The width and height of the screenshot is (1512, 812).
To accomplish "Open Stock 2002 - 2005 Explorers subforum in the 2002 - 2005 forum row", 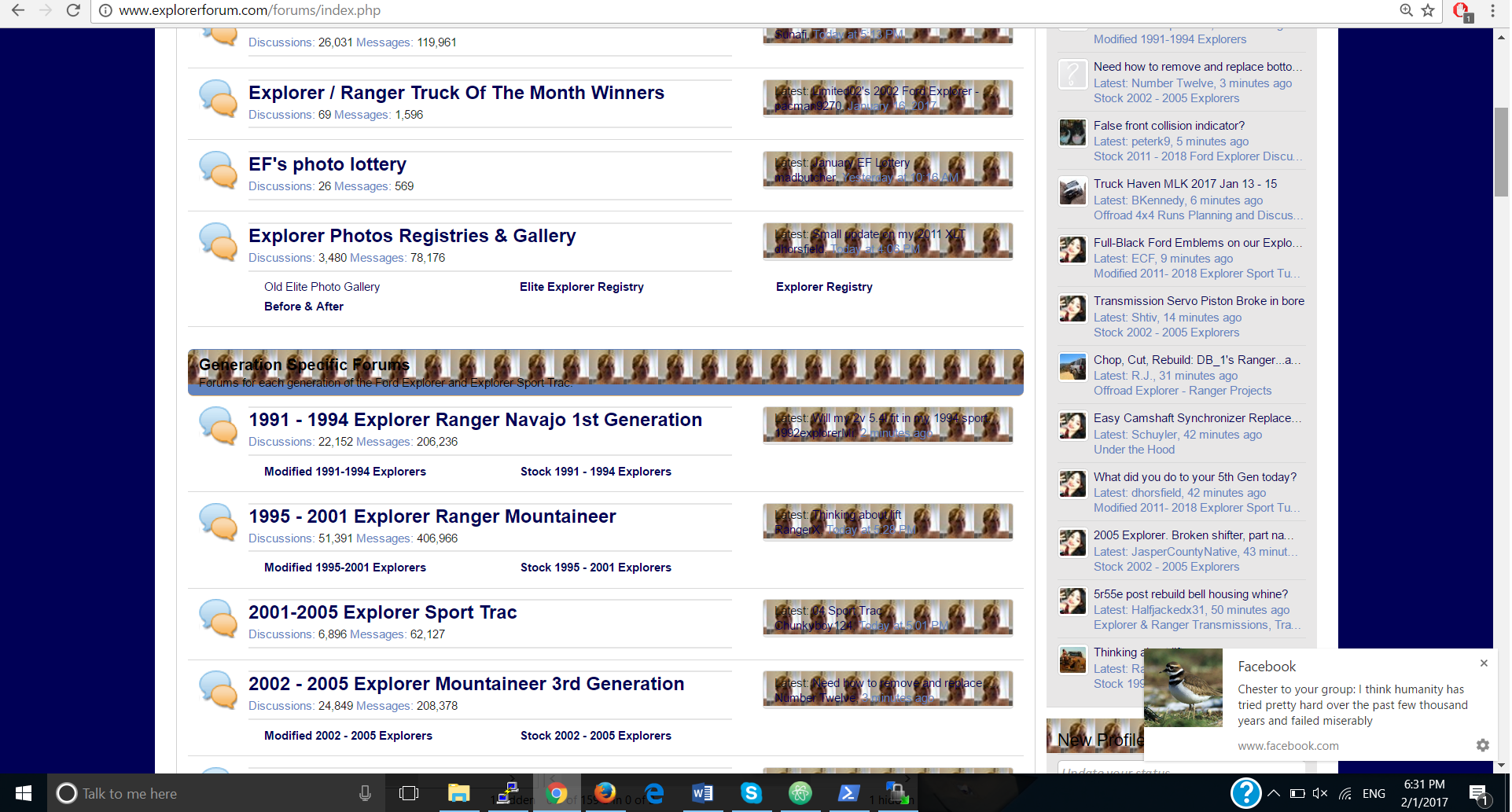I will pyautogui.click(x=596, y=736).
